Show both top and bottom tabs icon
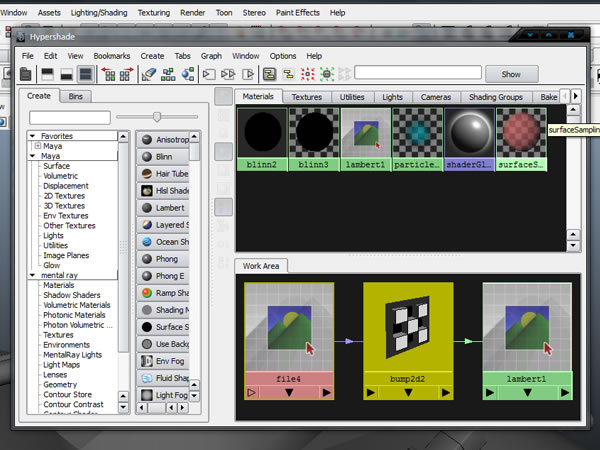 pyautogui.click(x=85, y=74)
